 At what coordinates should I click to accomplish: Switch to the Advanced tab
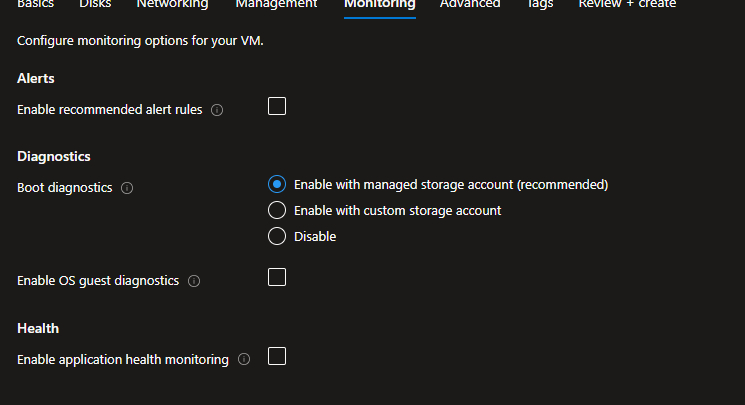coord(470,5)
